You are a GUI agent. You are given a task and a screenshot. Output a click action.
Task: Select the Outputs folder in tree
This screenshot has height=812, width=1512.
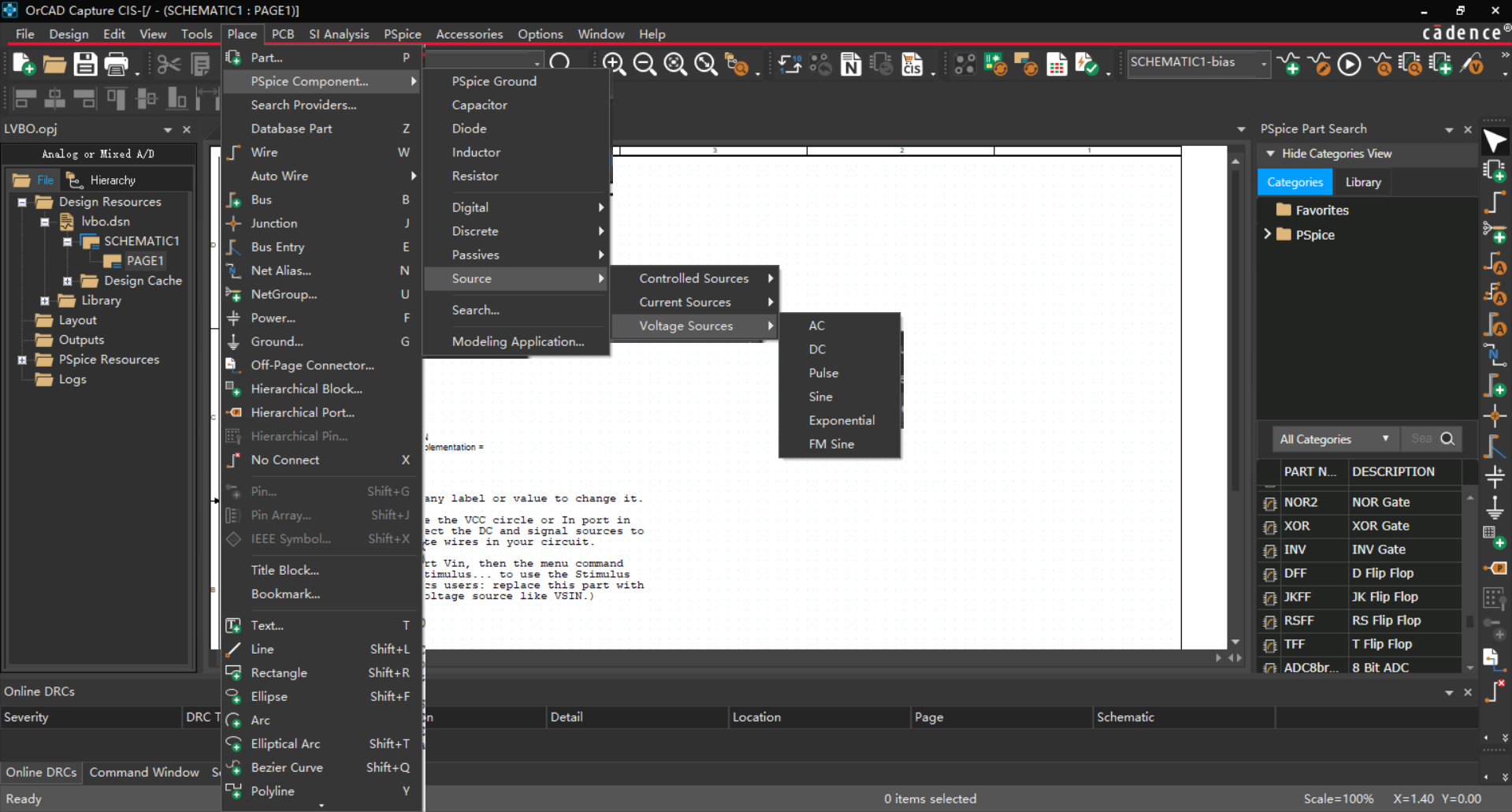pyautogui.click(x=81, y=340)
